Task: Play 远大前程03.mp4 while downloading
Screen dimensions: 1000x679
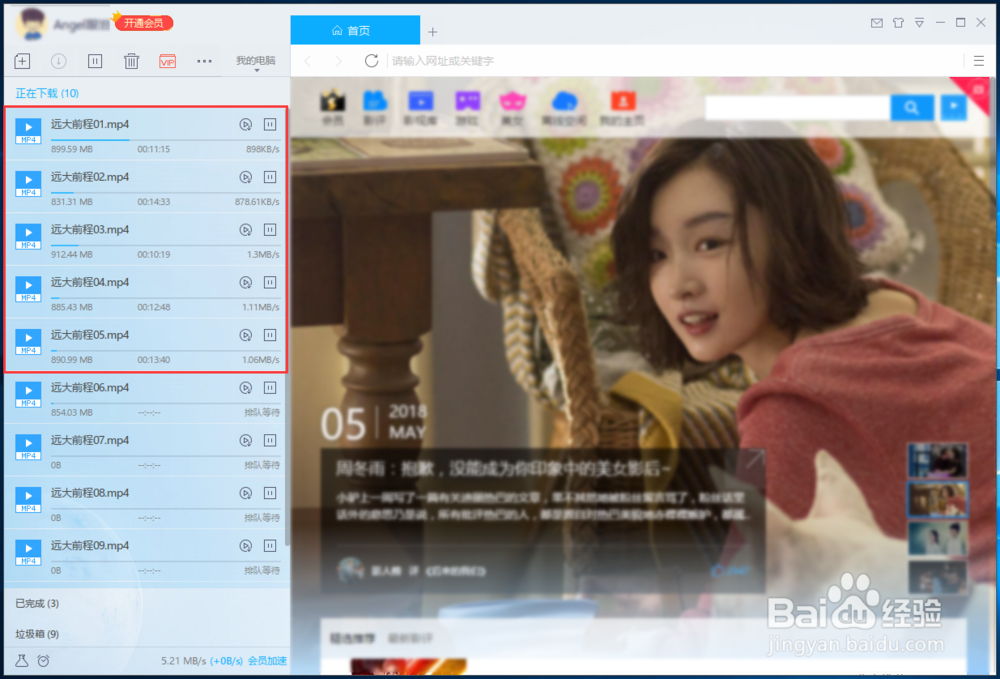Action: tap(246, 230)
